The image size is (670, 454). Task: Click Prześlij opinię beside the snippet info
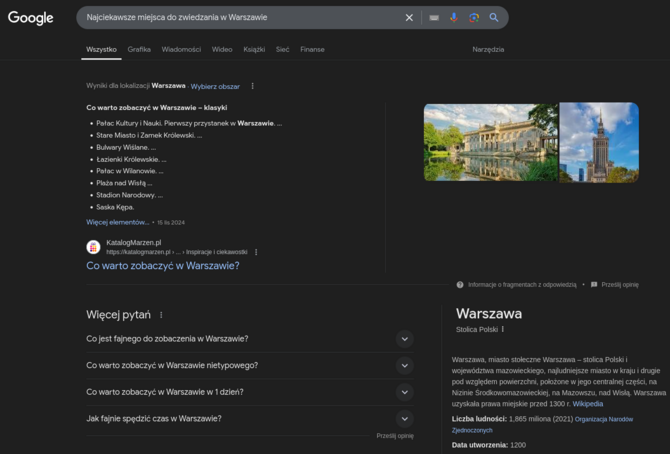[620, 285]
